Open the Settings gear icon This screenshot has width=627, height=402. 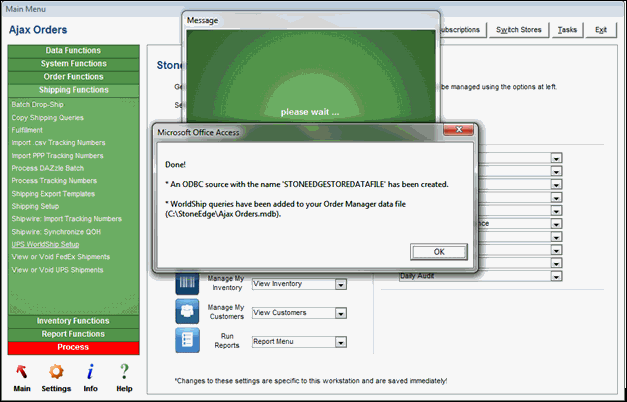[56, 372]
